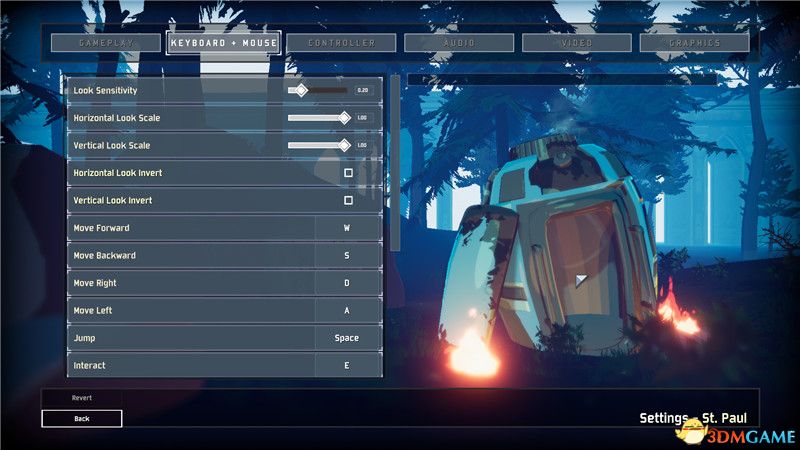Open the Audio settings tab
Screen dimensions: 800x450
click(x=459, y=43)
